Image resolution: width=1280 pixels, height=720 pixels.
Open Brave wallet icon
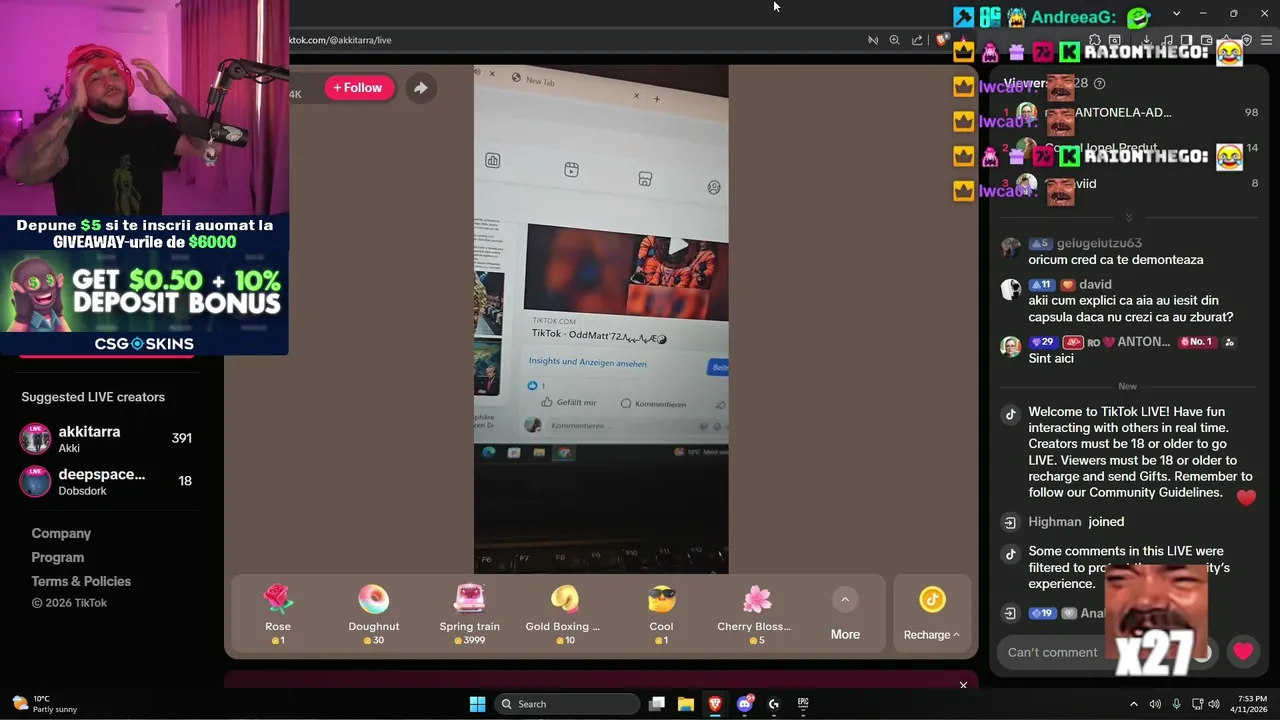click(1206, 40)
